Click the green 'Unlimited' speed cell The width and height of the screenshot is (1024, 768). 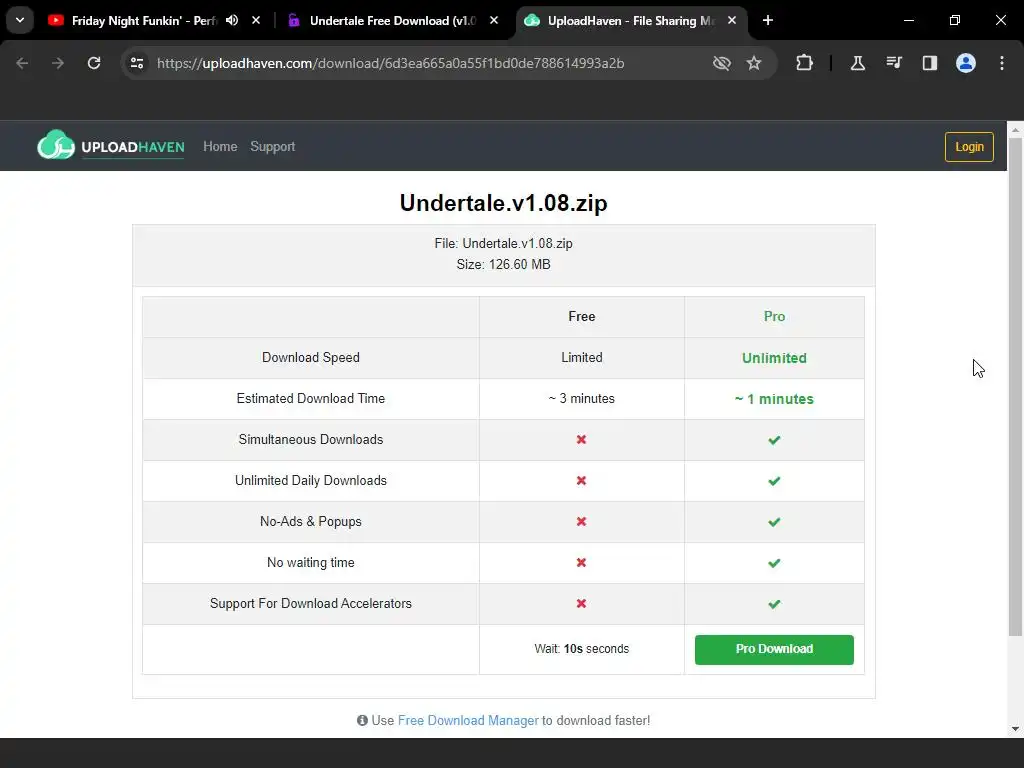coord(775,358)
